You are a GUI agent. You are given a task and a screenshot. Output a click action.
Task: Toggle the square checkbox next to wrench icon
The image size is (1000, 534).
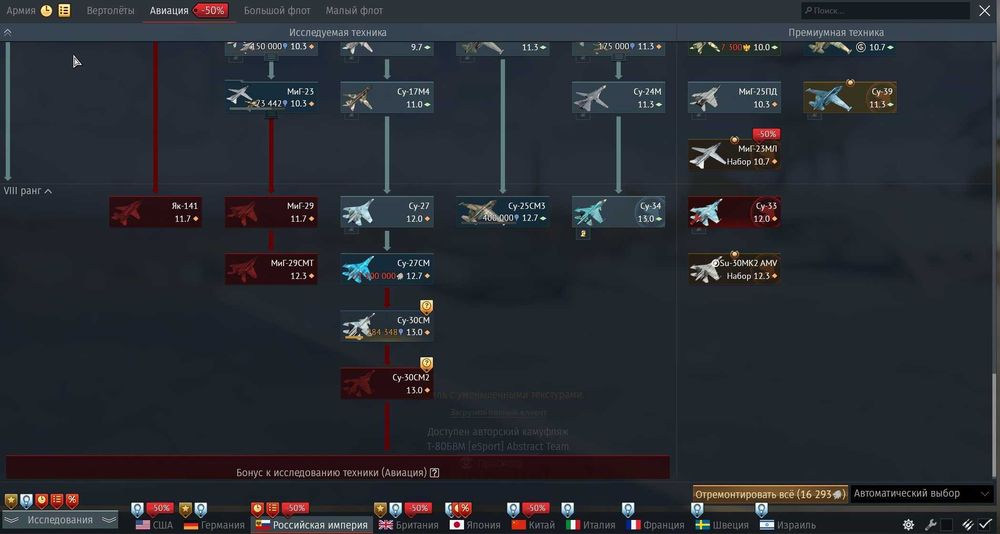pos(946,525)
